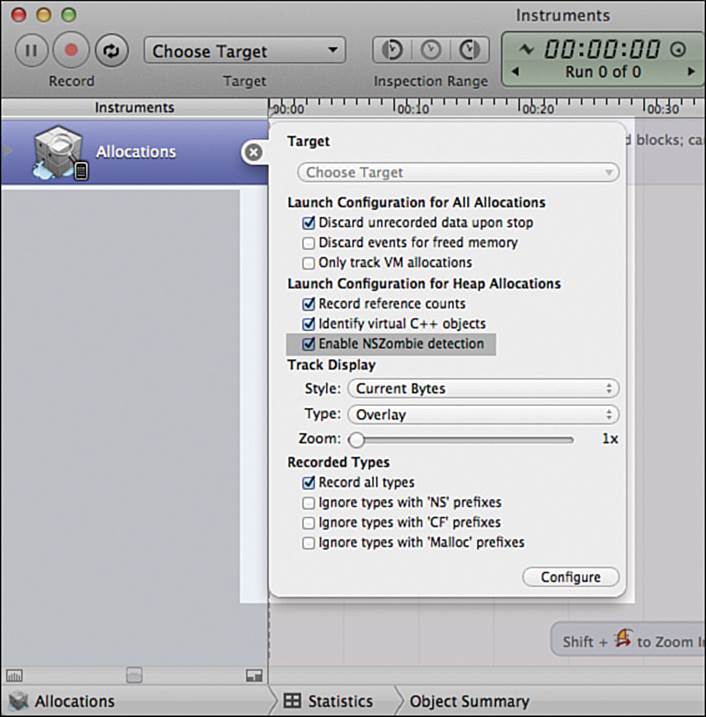Select Allocations in the bottom navigation bar
Viewport: 706px width, 717px height.
click(75, 701)
